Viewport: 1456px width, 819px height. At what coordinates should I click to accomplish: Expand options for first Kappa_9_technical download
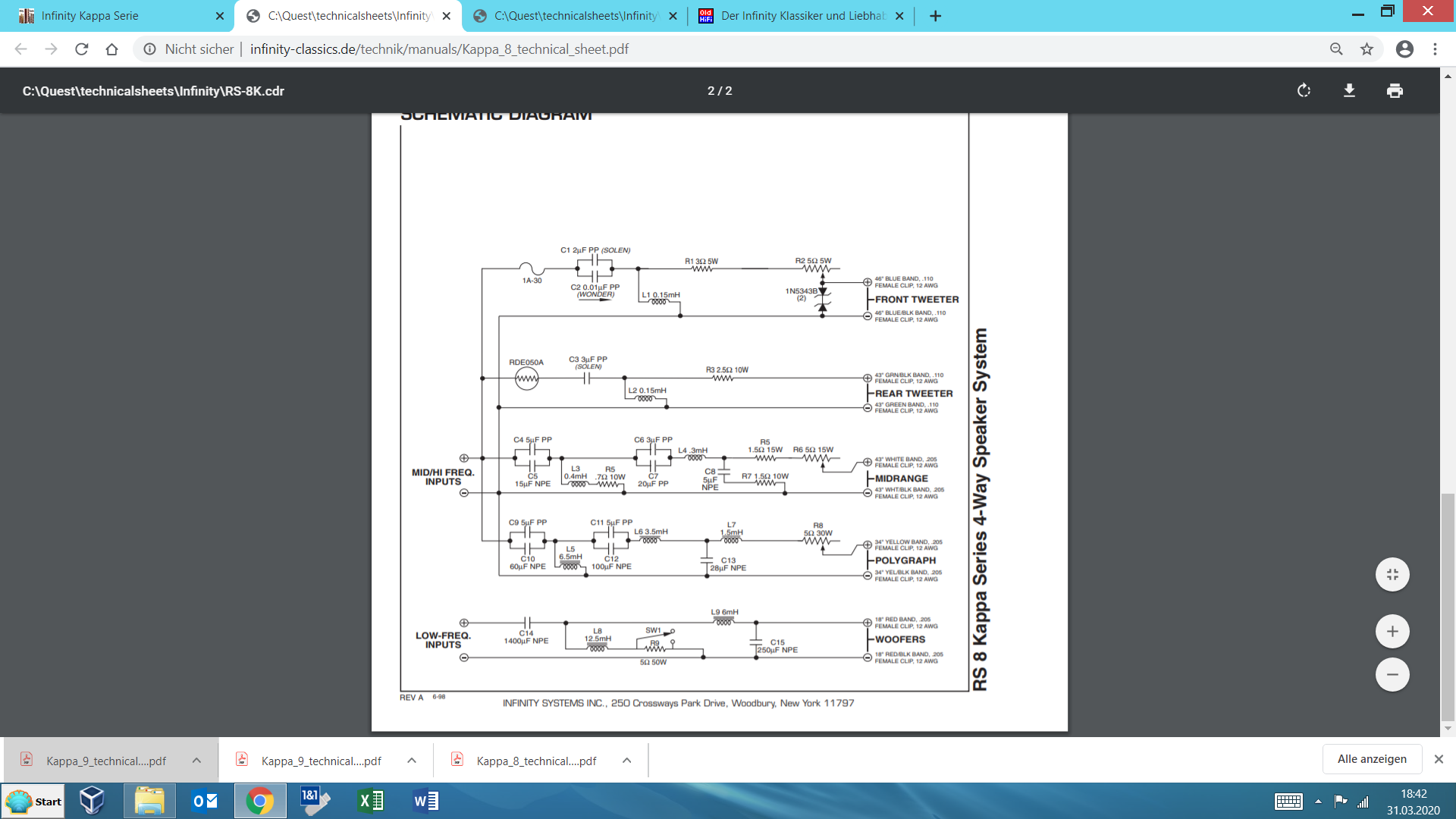(196, 761)
